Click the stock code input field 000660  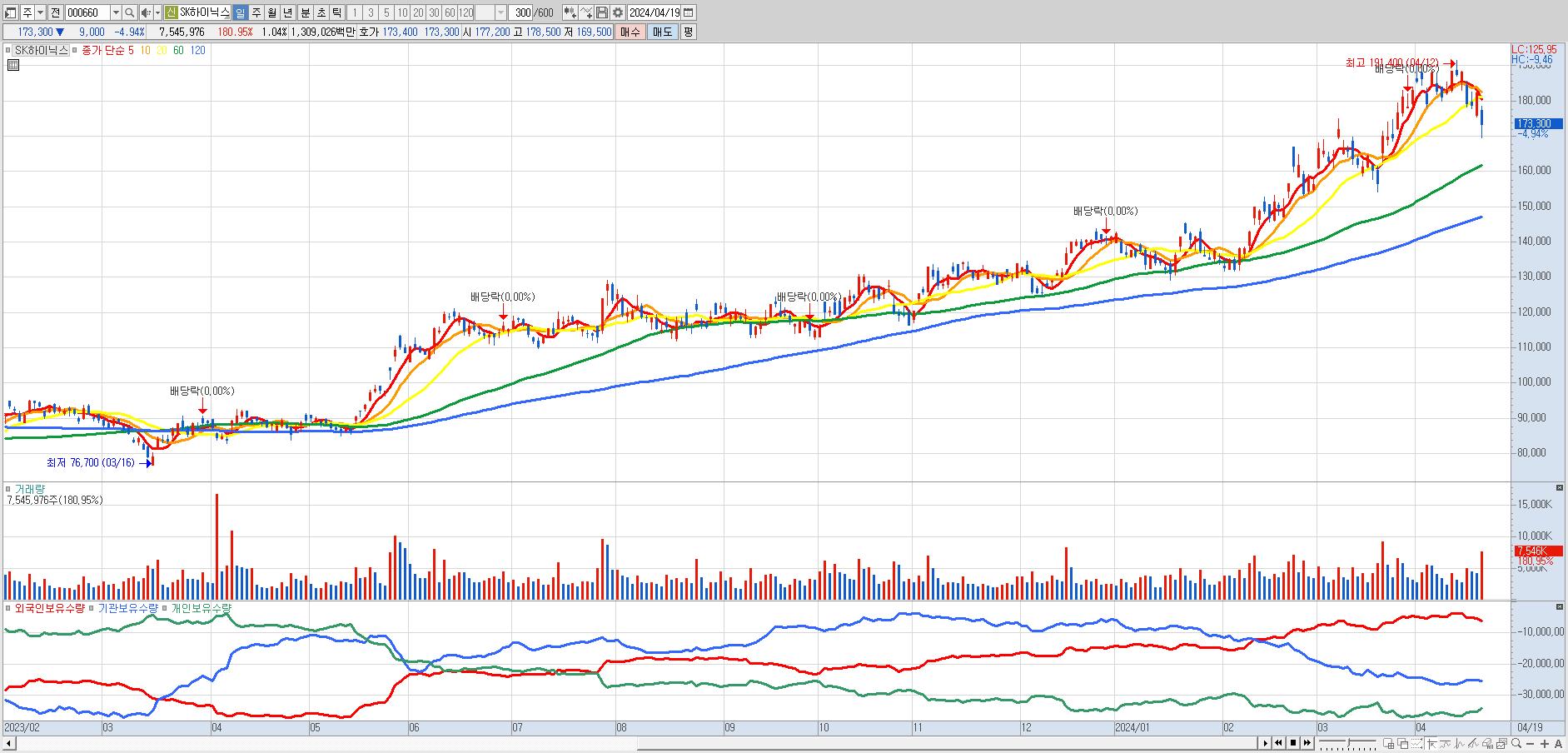pos(87,12)
